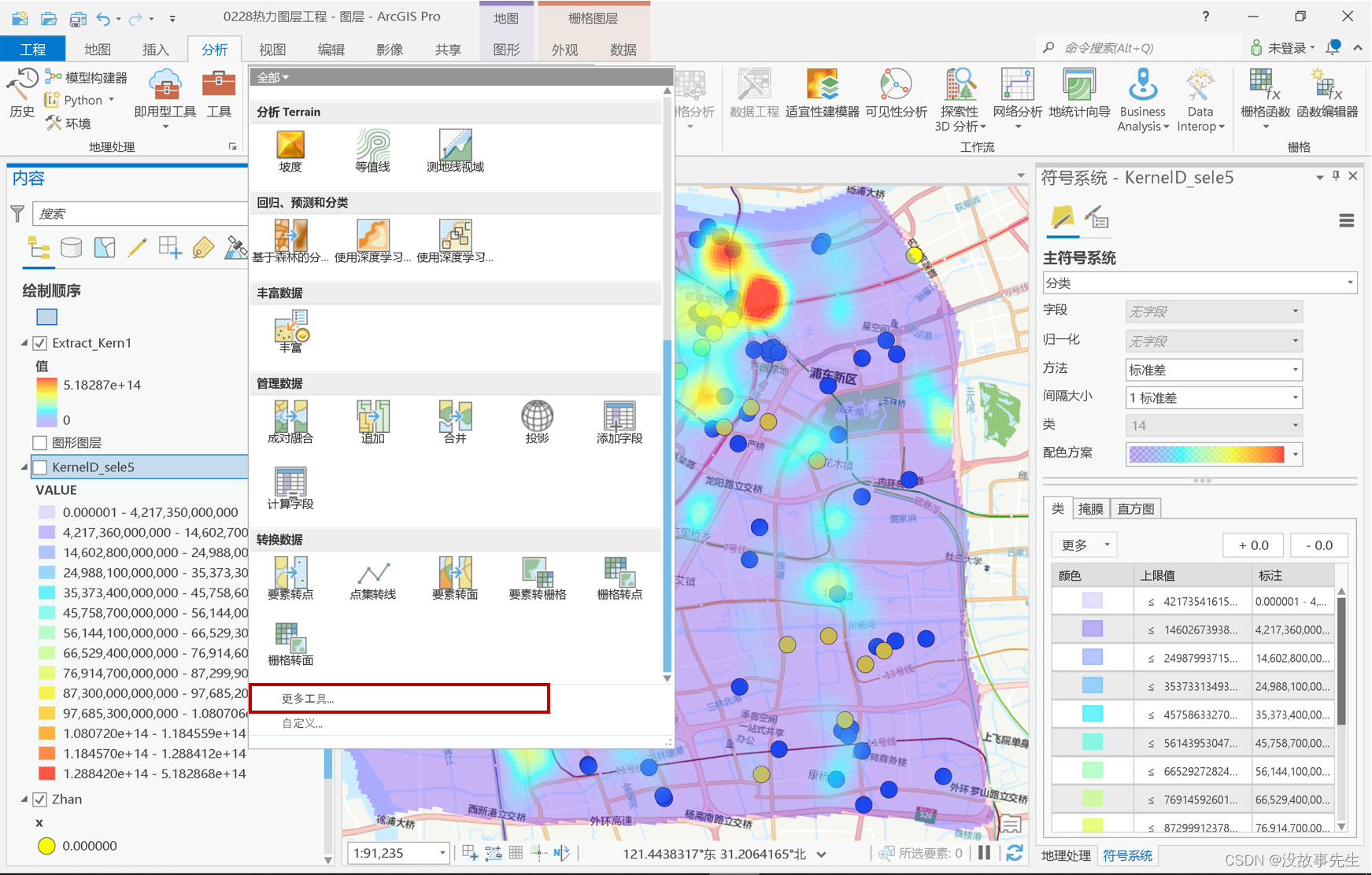Click the tool gallery scrollbar down arrow
1372x875 pixels.
click(667, 677)
